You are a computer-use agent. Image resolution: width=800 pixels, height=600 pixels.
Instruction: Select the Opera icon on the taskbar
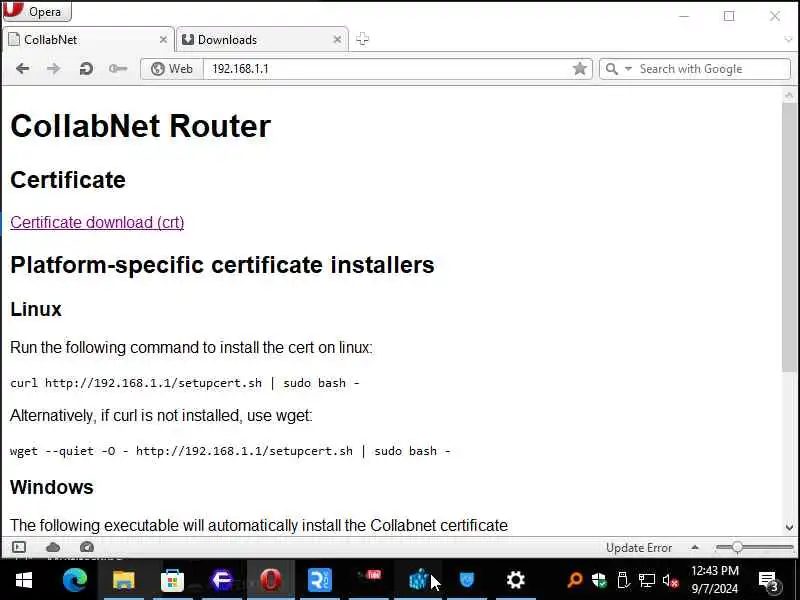(270, 580)
